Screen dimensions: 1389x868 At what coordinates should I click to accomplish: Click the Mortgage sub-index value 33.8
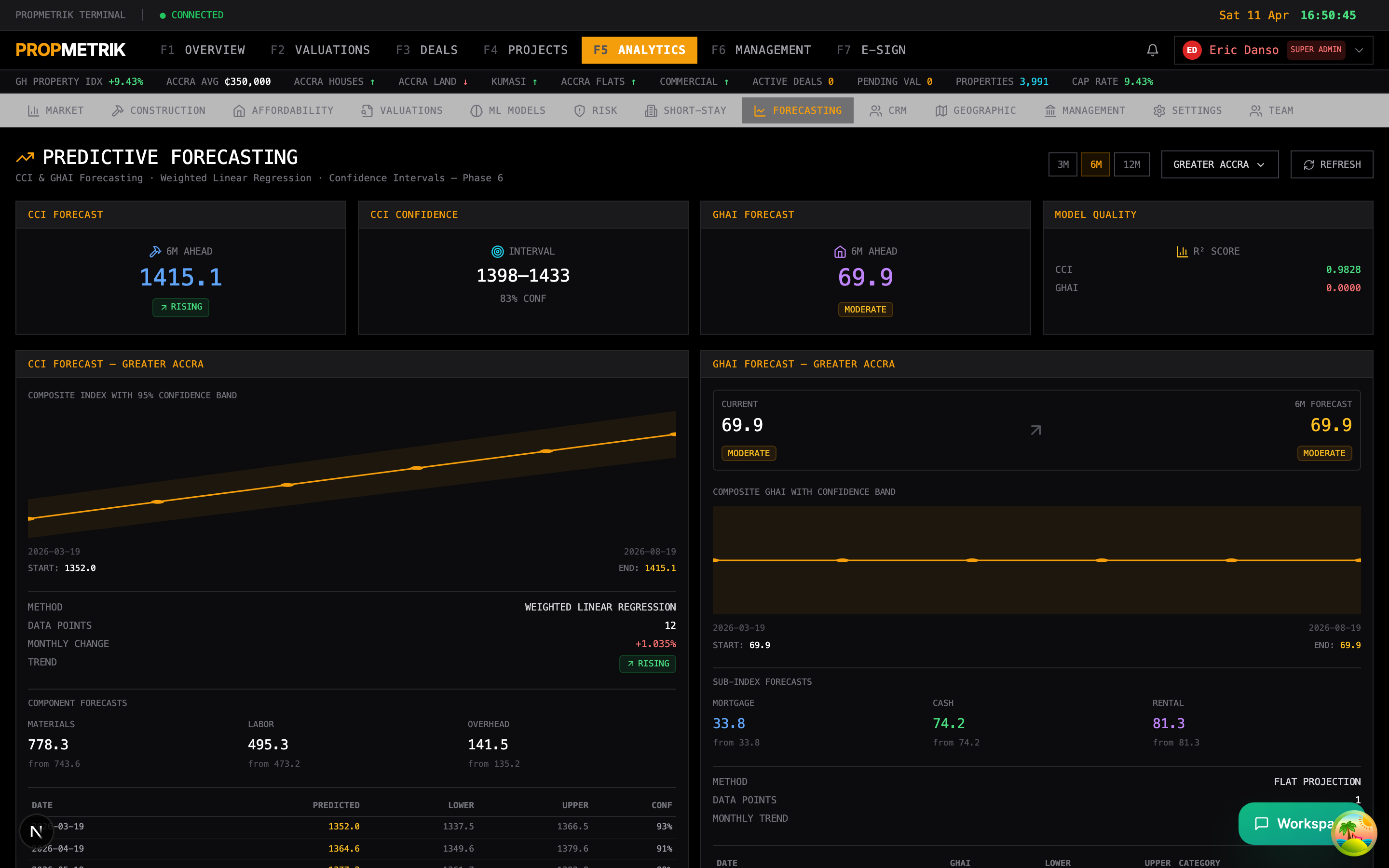click(x=728, y=723)
